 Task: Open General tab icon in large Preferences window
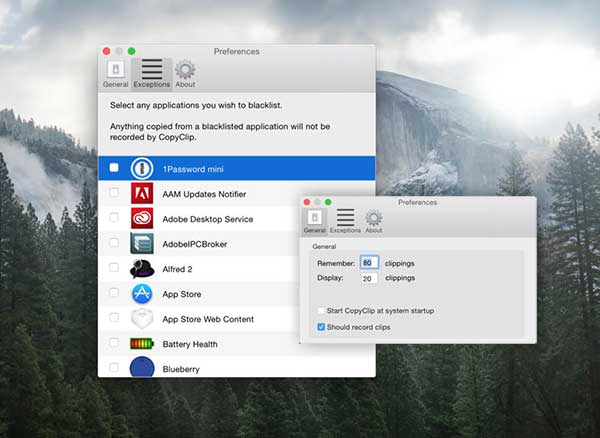[x=115, y=70]
